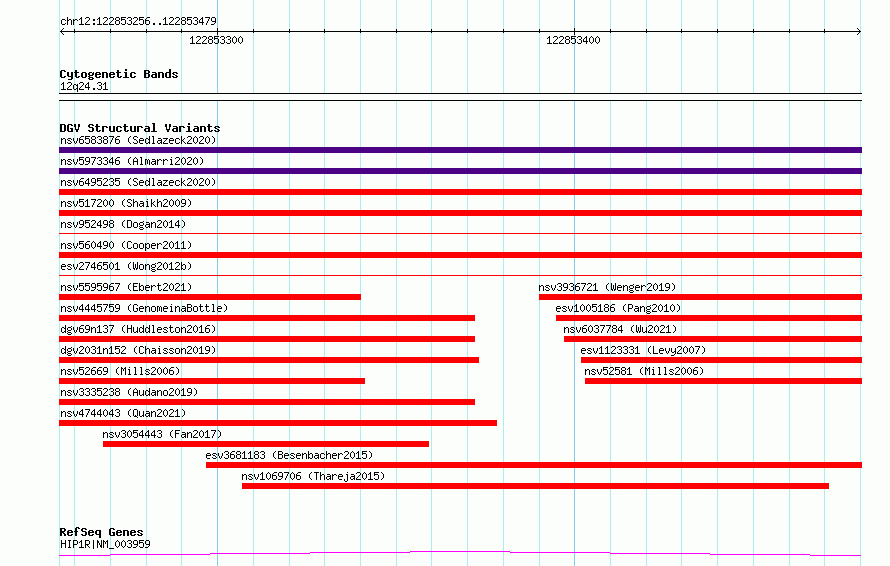
Task: Click the 122853400 ruler position marker
Action: pos(573,40)
